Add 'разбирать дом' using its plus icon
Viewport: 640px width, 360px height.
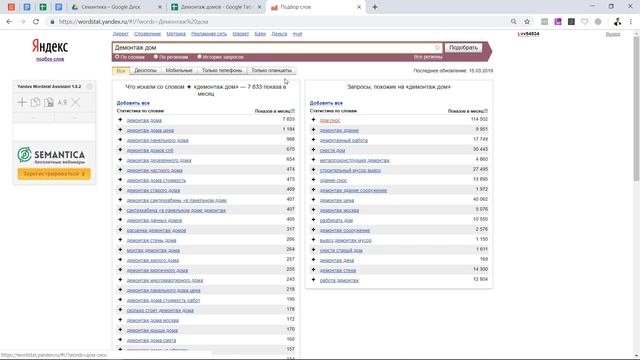pos(313,220)
